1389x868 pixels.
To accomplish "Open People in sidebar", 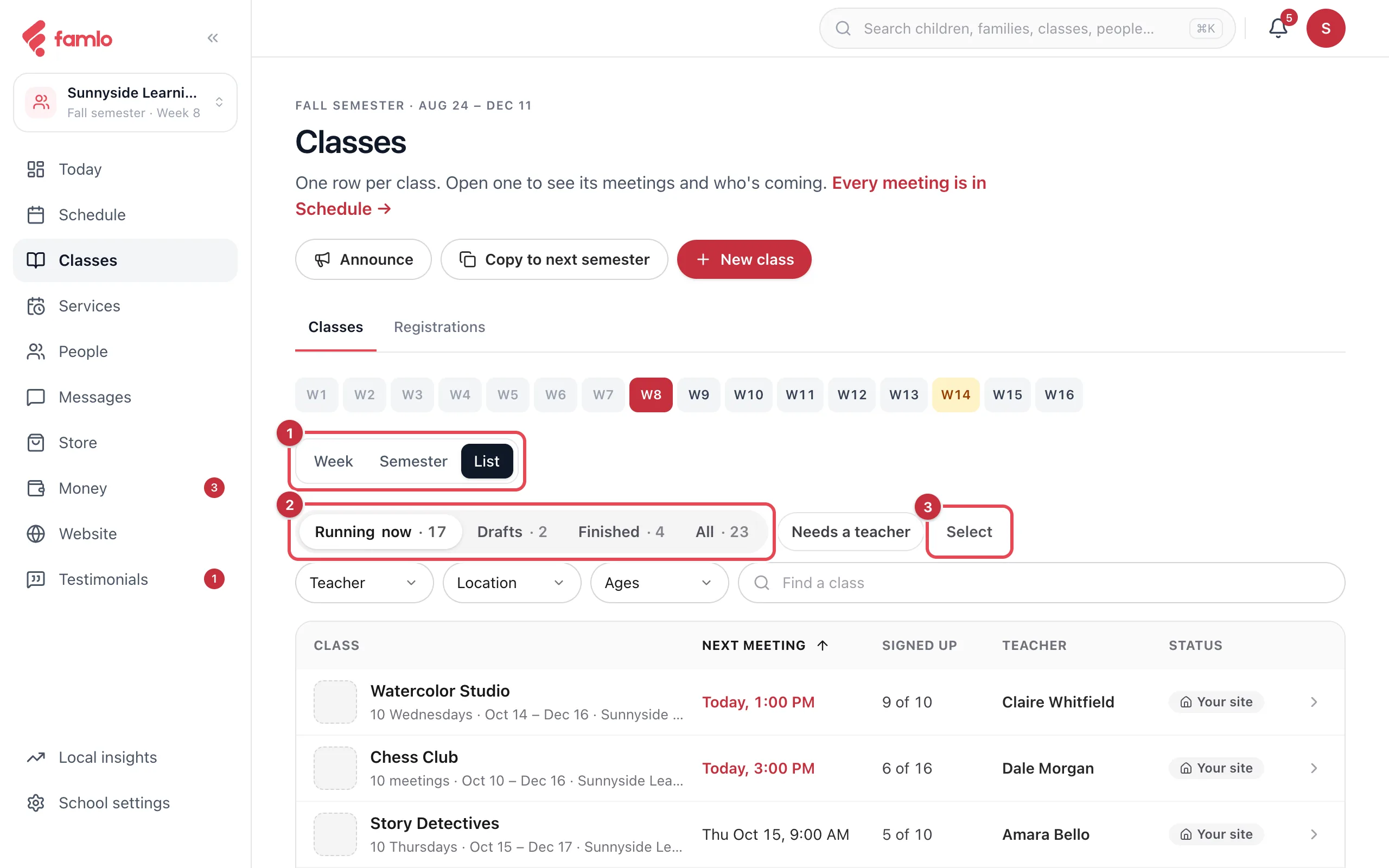I will (x=125, y=352).
